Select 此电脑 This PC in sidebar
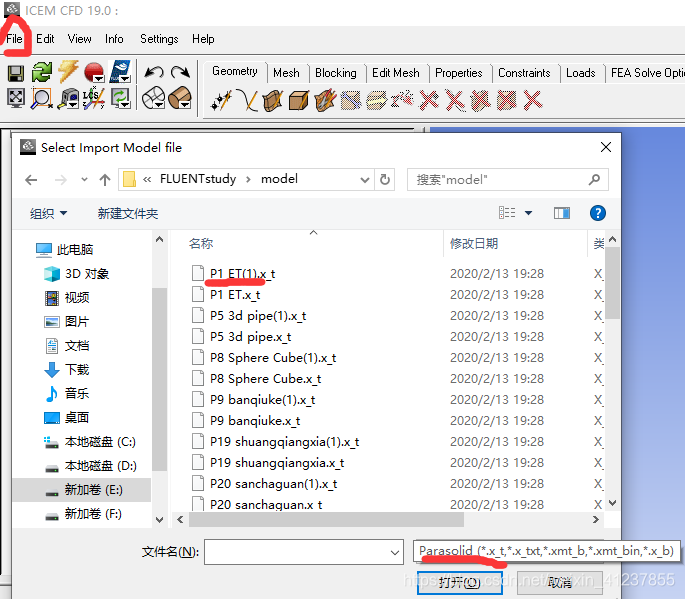This screenshot has width=685, height=599. 65,249
